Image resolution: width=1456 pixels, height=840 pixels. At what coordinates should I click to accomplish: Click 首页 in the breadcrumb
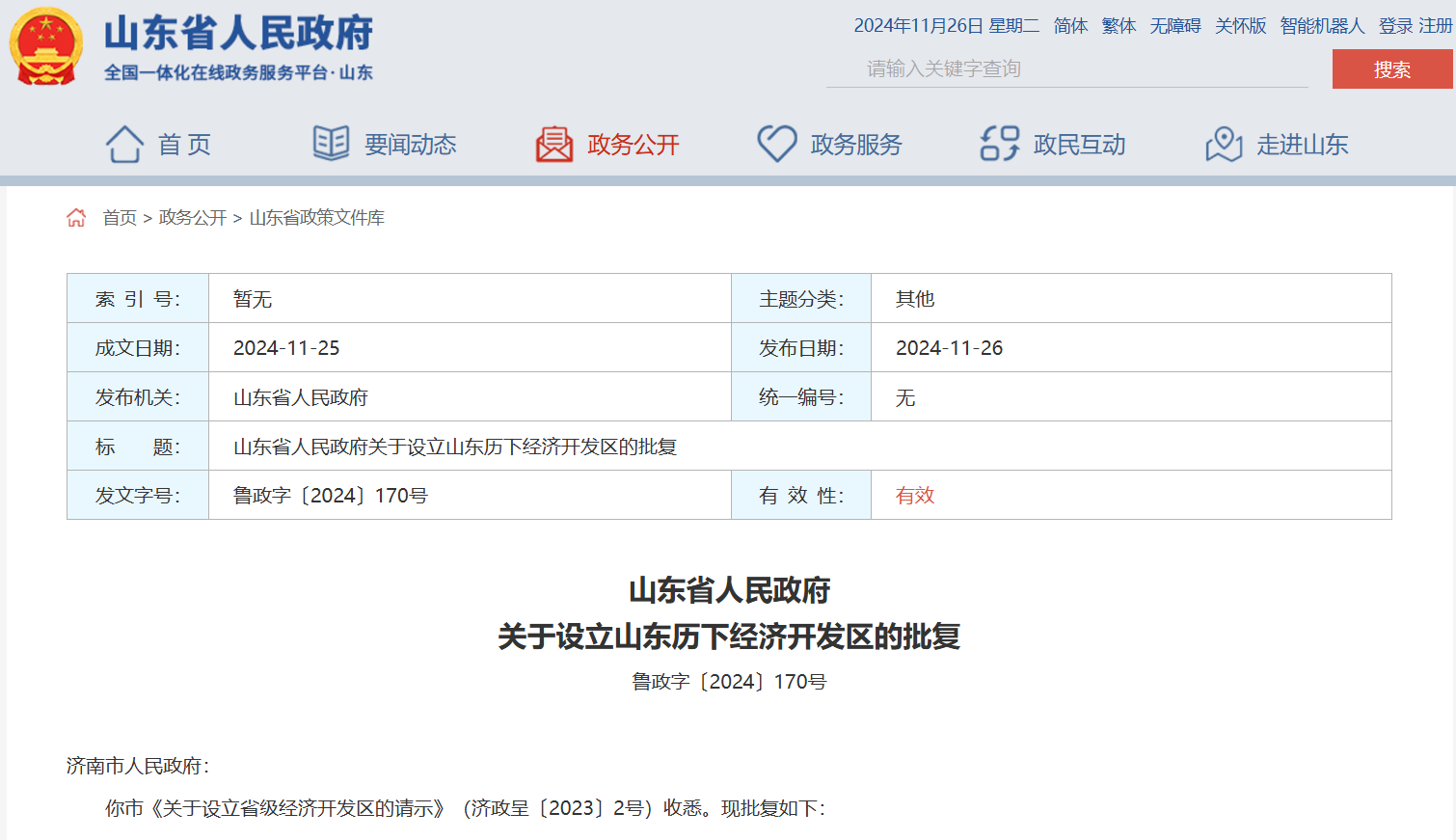(120, 218)
